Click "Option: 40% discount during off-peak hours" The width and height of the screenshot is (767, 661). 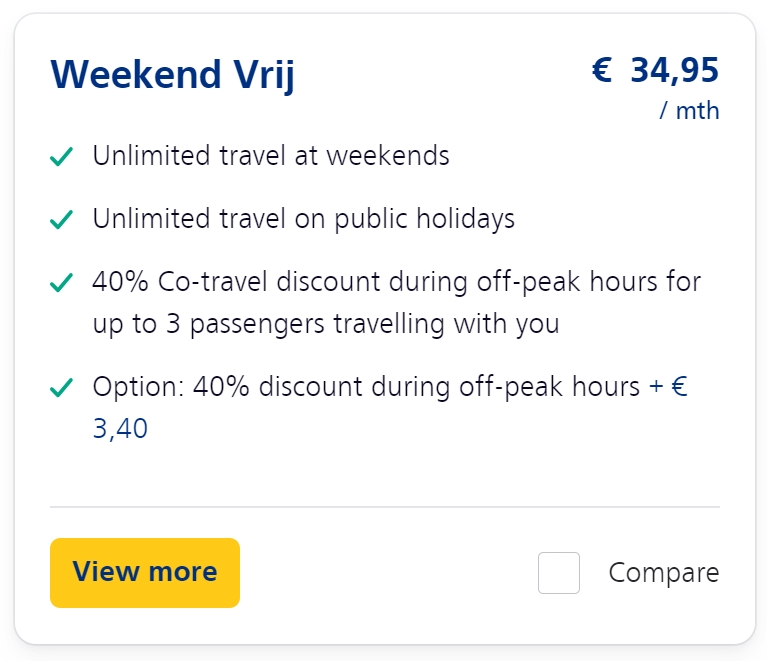(x=366, y=387)
